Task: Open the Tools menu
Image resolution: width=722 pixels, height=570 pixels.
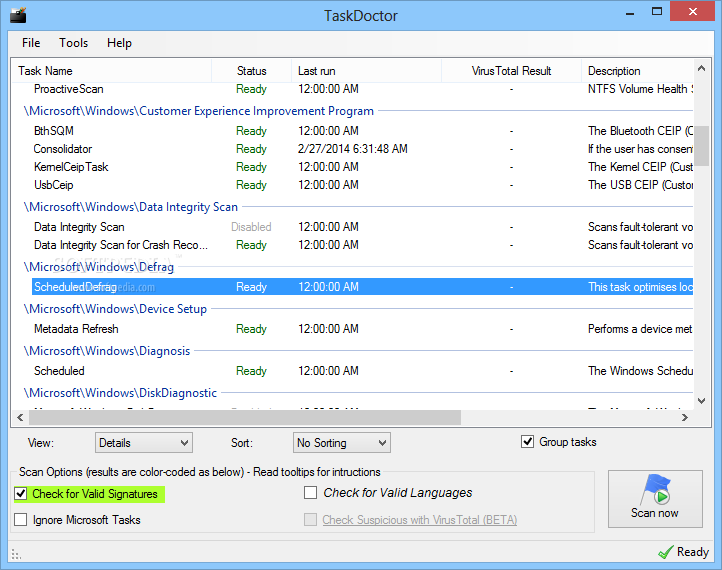Action: point(73,43)
